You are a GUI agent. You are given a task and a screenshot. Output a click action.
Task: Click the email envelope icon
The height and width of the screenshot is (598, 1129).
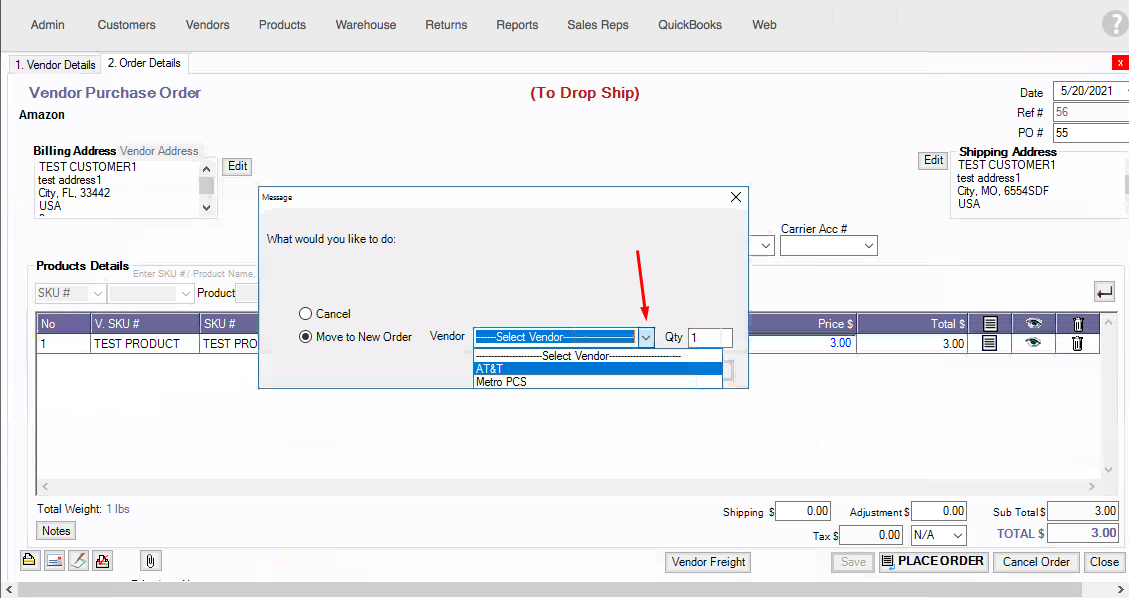pyautogui.click(x=54, y=561)
